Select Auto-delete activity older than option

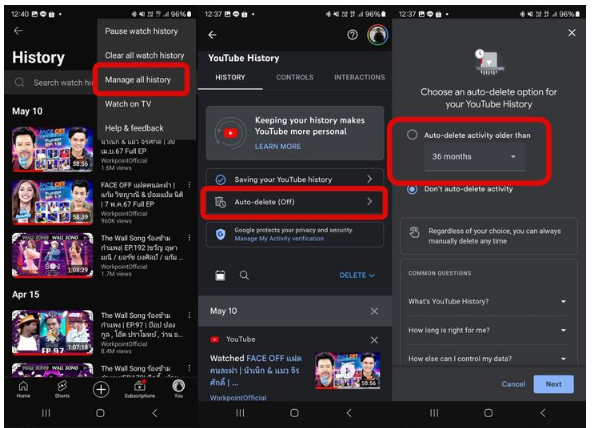pyautogui.click(x=412, y=135)
